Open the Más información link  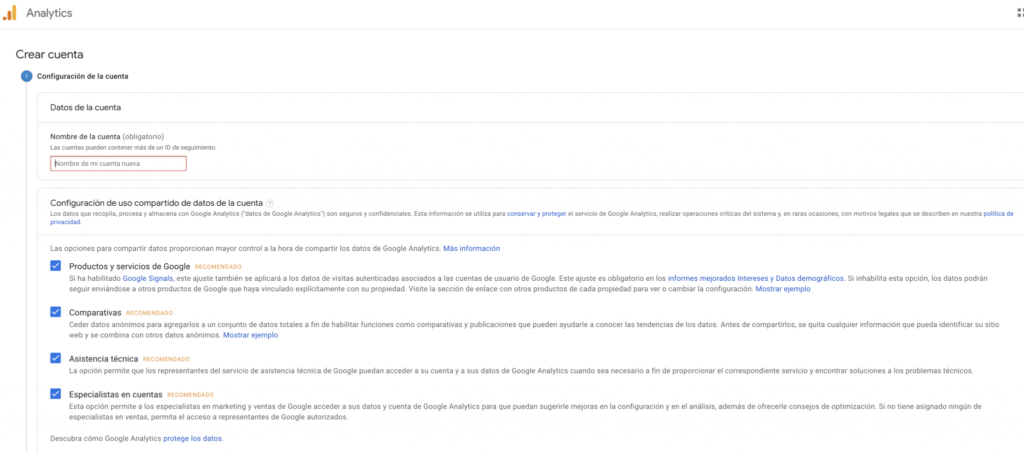click(471, 248)
